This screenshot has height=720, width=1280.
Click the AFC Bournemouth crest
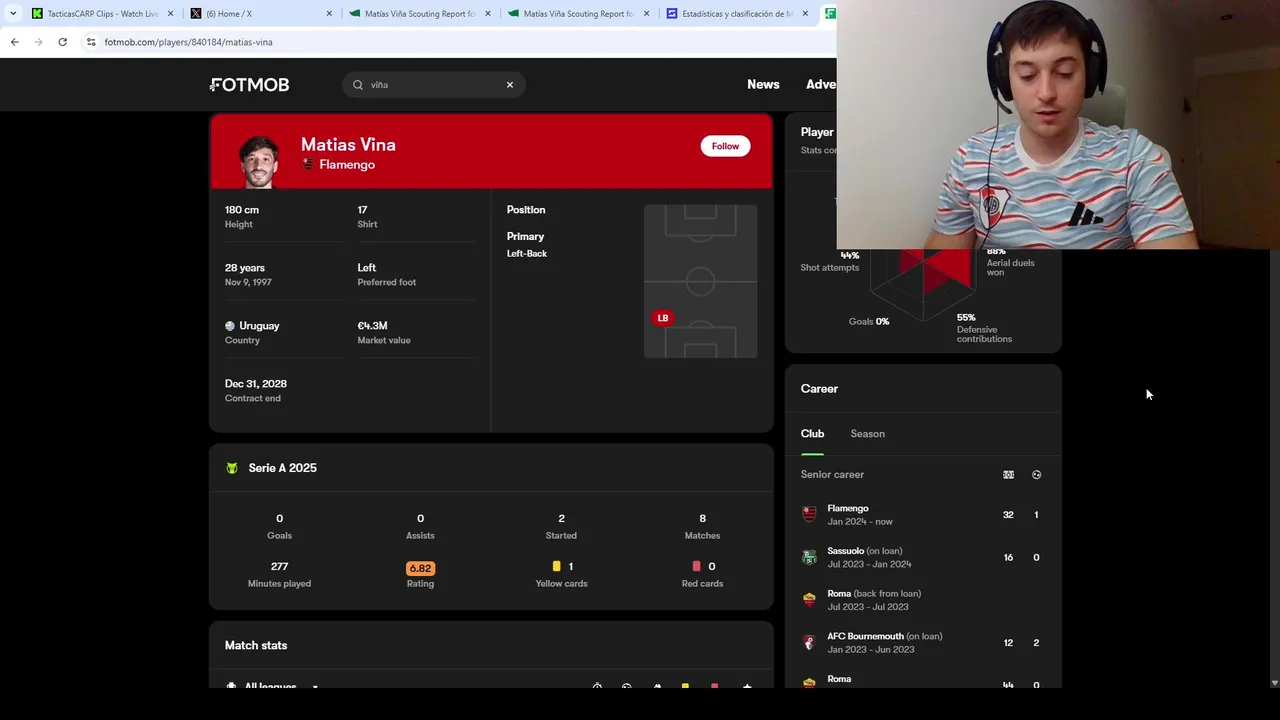click(809, 643)
